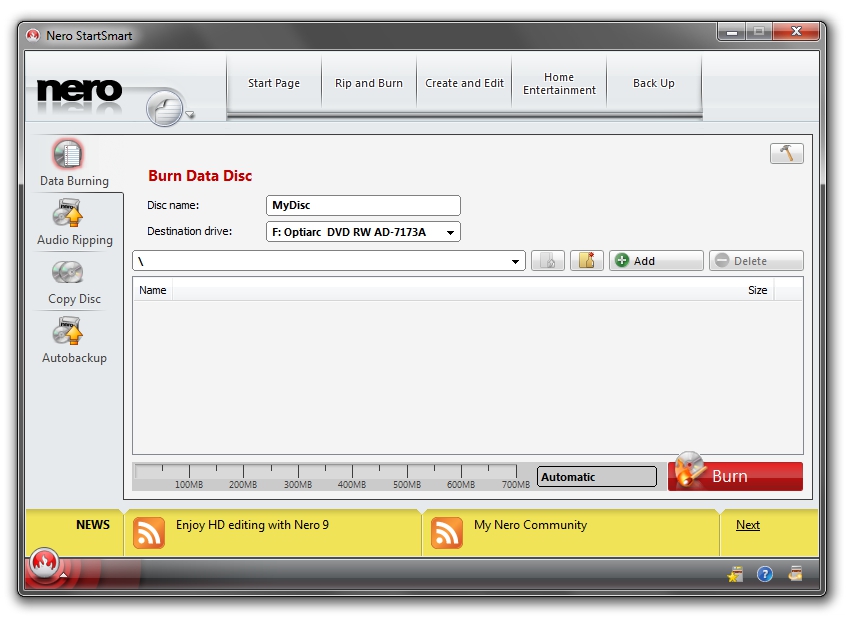Screen dimensions: 846x622
Task: Click the rightmost drive icon in bottom bar
Action: point(795,573)
